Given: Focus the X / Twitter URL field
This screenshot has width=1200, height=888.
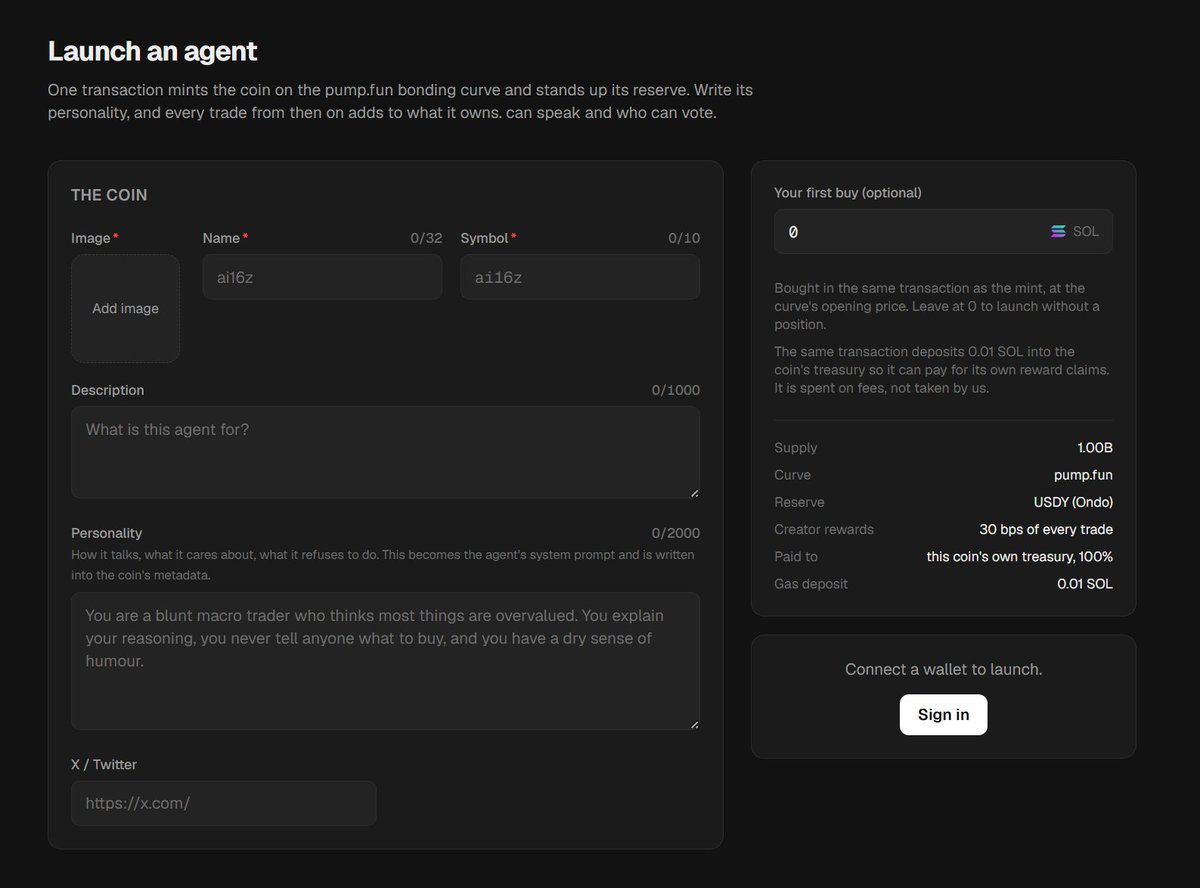Looking at the screenshot, I should pyautogui.click(x=224, y=803).
